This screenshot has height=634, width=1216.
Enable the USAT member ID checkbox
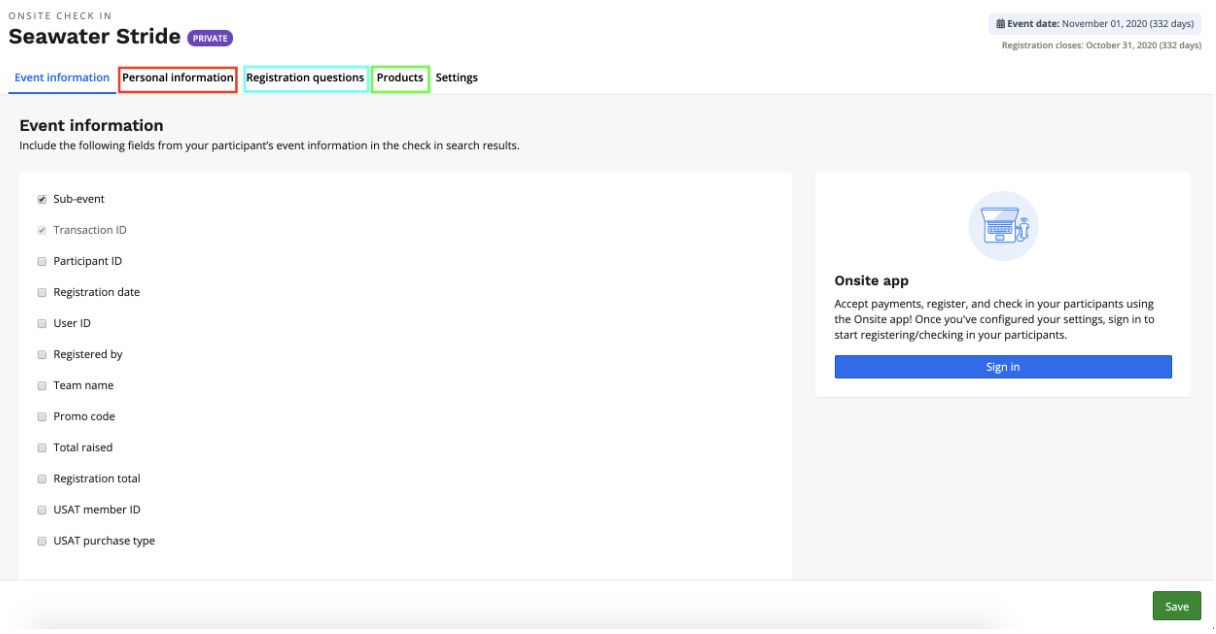point(42,510)
